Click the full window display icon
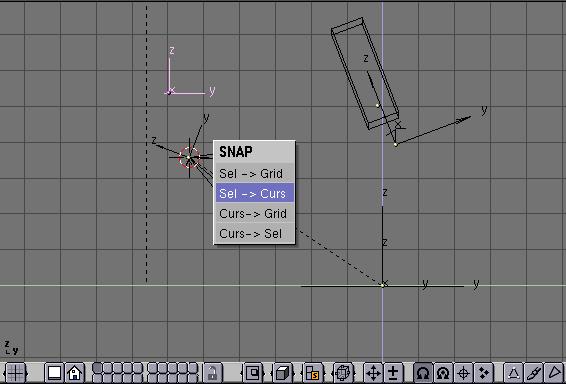Screen dimensions: 566x384 point(55,373)
